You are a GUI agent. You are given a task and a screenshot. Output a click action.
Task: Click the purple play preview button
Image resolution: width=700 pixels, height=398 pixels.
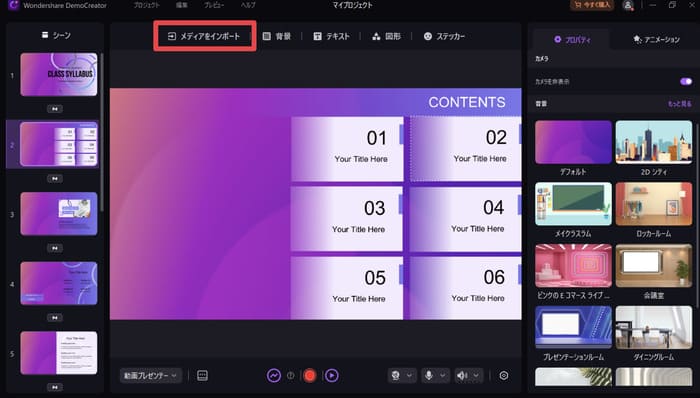[331, 376]
